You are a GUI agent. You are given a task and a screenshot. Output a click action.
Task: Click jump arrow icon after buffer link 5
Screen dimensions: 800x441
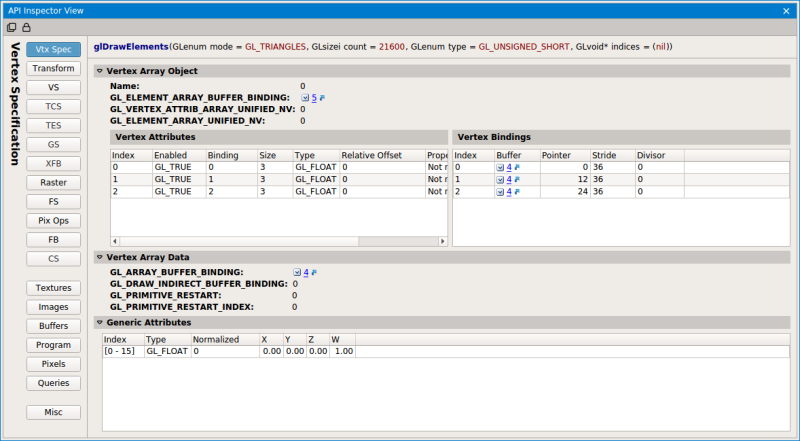pyautogui.click(x=322, y=98)
